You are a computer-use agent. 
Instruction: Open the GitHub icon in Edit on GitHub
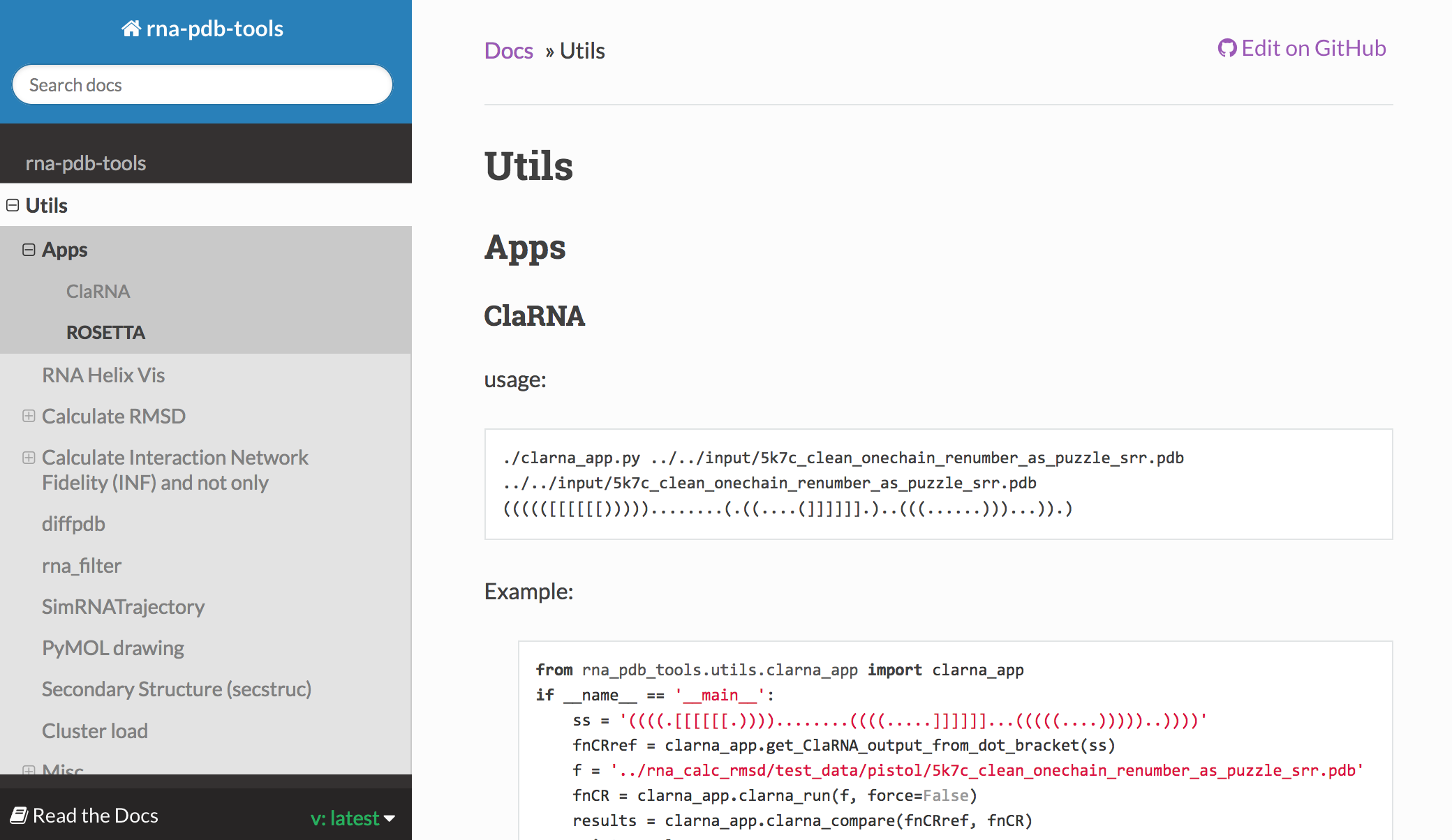tap(1227, 47)
